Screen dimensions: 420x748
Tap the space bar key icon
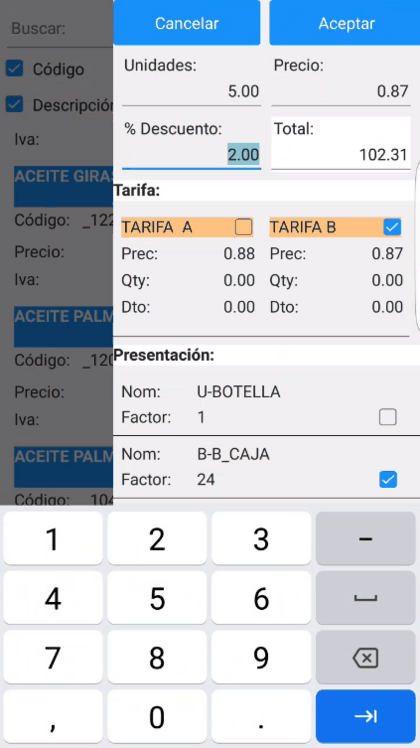366,598
